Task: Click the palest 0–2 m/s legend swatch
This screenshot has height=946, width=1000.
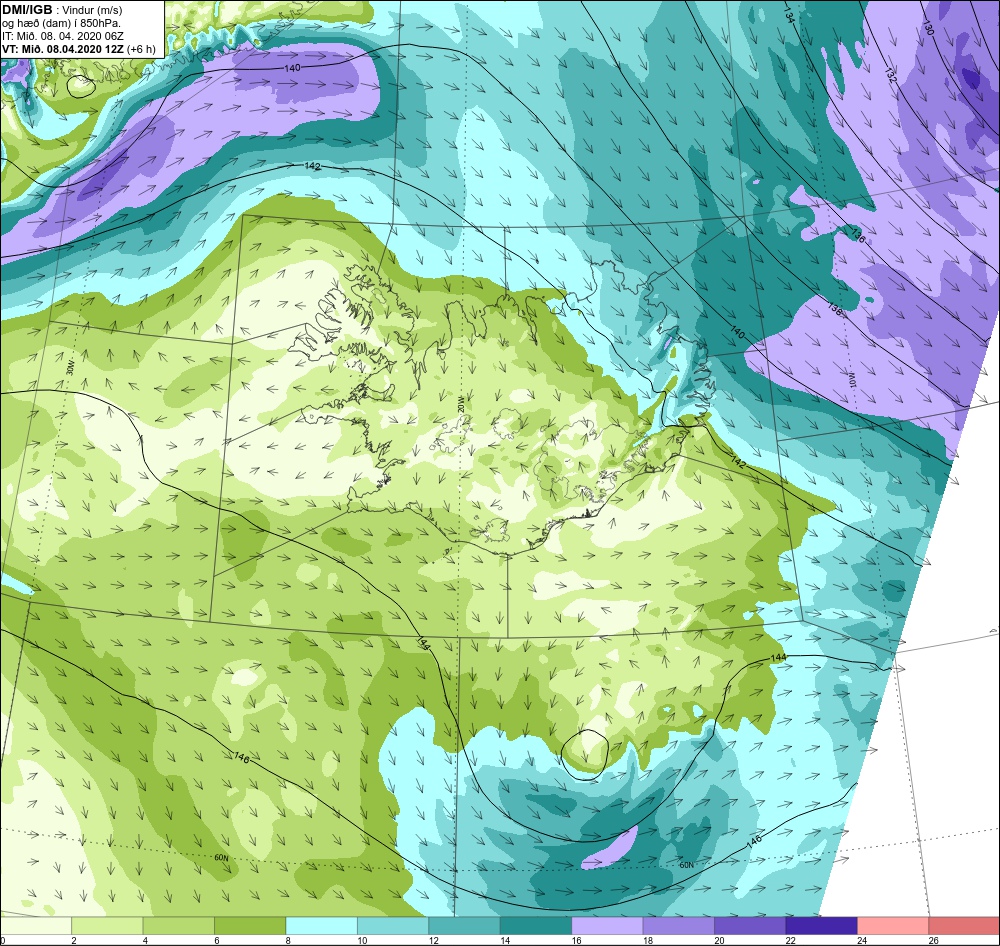Action: click(x=36, y=925)
